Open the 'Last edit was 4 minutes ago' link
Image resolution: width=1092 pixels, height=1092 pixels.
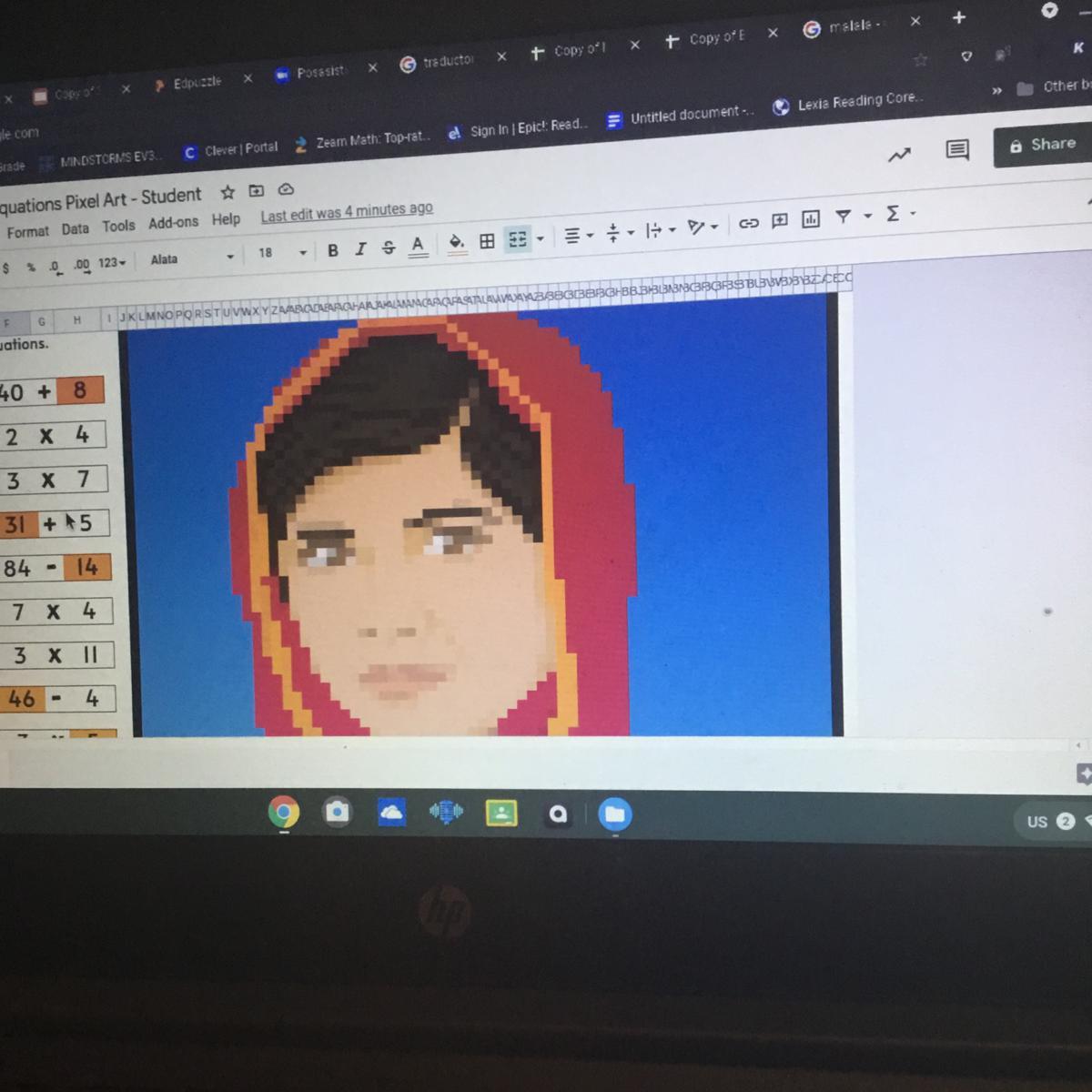pyautogui.click(x=347, y=212)
